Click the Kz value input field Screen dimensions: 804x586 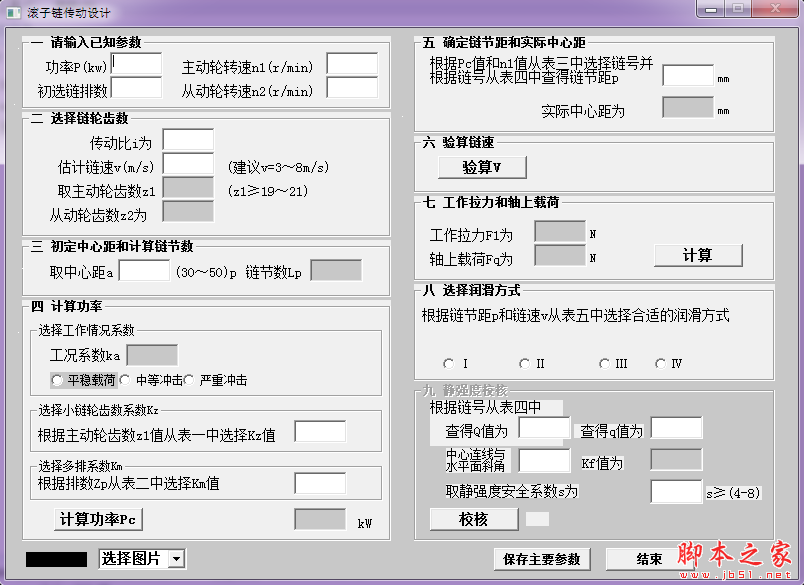(320, 430)
